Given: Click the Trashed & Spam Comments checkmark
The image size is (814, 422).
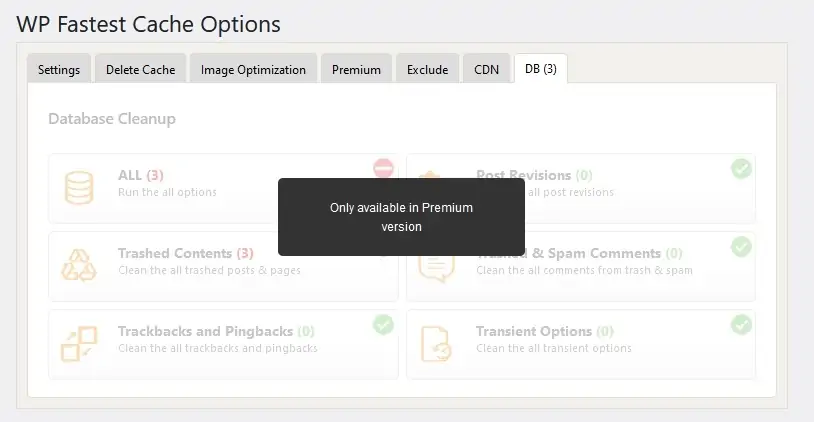Looking at the screenshot, I should (x=741, y=246).
